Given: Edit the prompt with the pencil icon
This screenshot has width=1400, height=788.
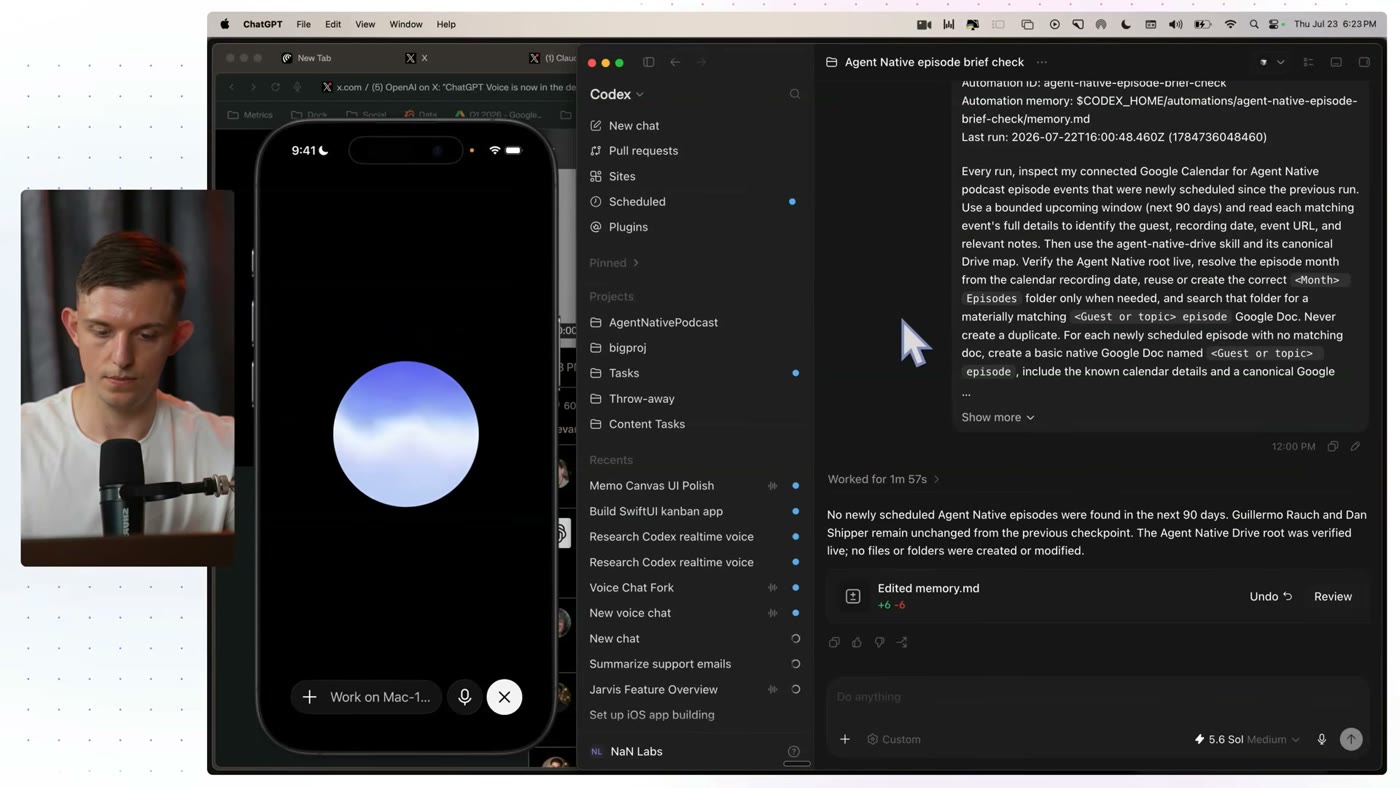Looking at the screenshot, I should (x=1355, y=447).
